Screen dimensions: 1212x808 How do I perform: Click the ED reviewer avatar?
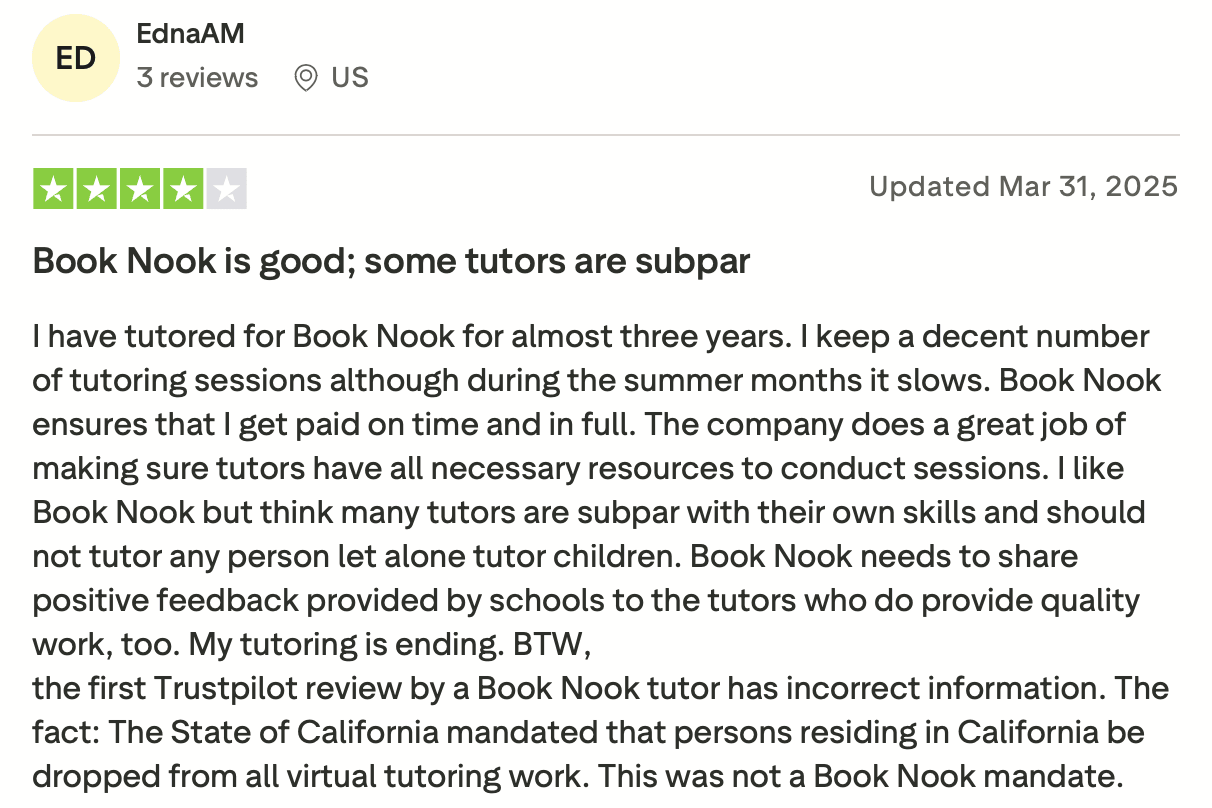click(76, 58)
